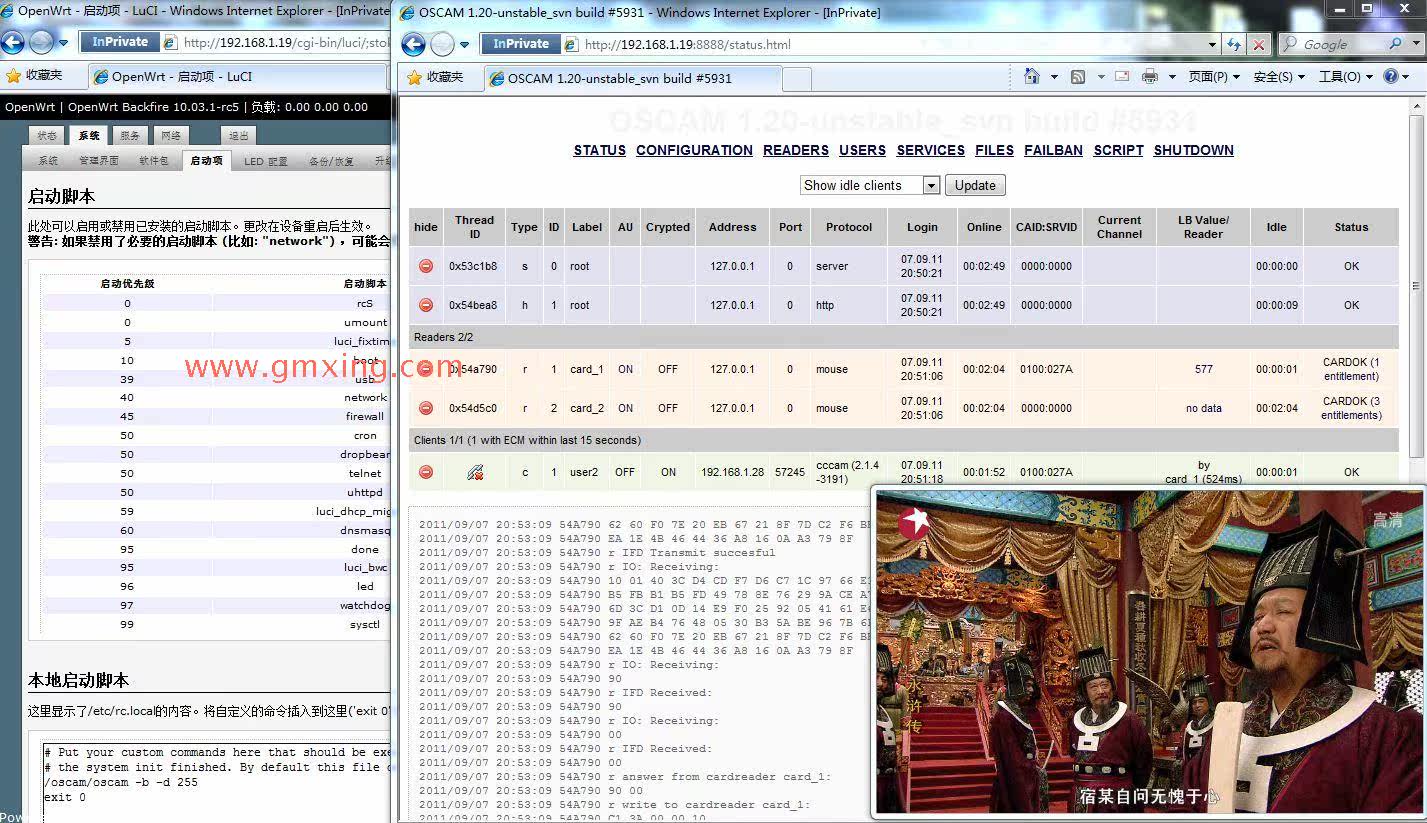Hide the card_1 reader row
Image resolution: width=1427 pixels, height=823 pixels.
coord(426,369)
